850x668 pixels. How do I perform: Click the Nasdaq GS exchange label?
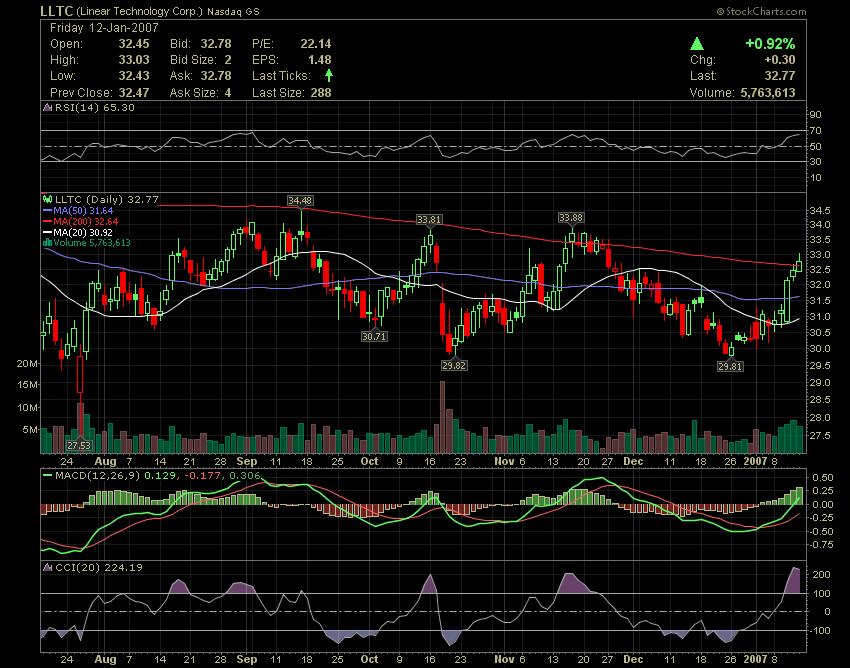233,11
